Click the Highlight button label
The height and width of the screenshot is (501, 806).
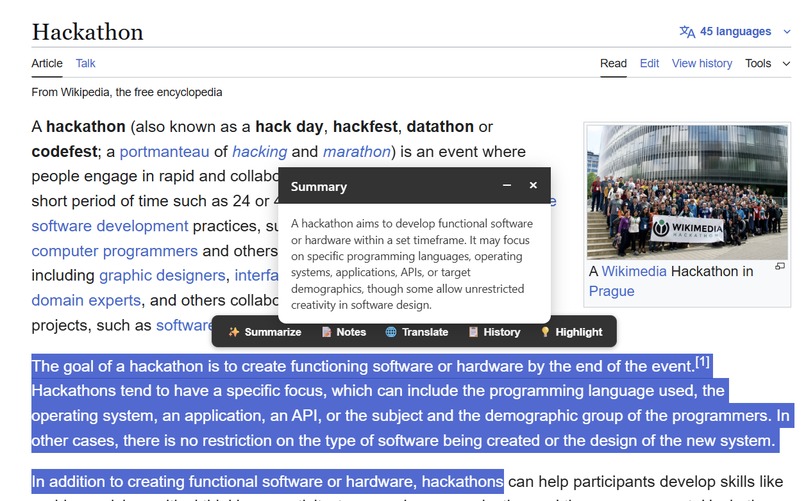tap(579, 332)
